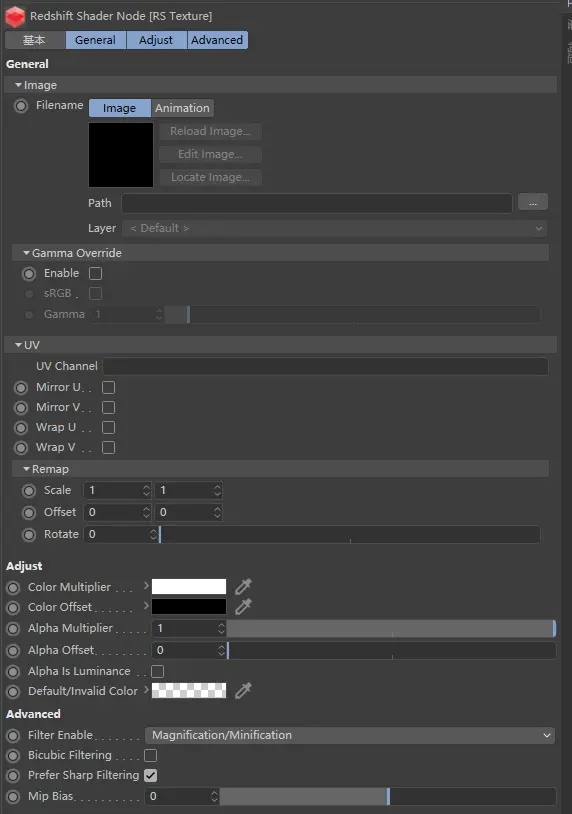Click the Wrap V keyframe dot
The width and height of the screenshot is (572, 814).
coord(21,447)
